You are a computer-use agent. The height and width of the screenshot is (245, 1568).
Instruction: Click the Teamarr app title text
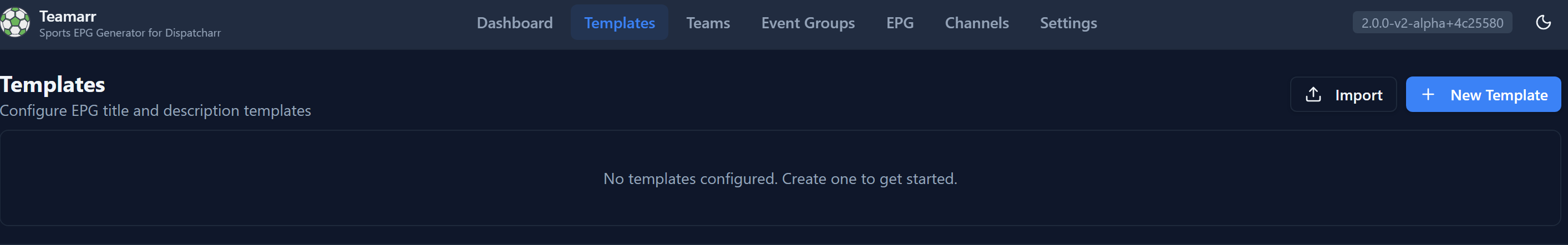[68, 16]
